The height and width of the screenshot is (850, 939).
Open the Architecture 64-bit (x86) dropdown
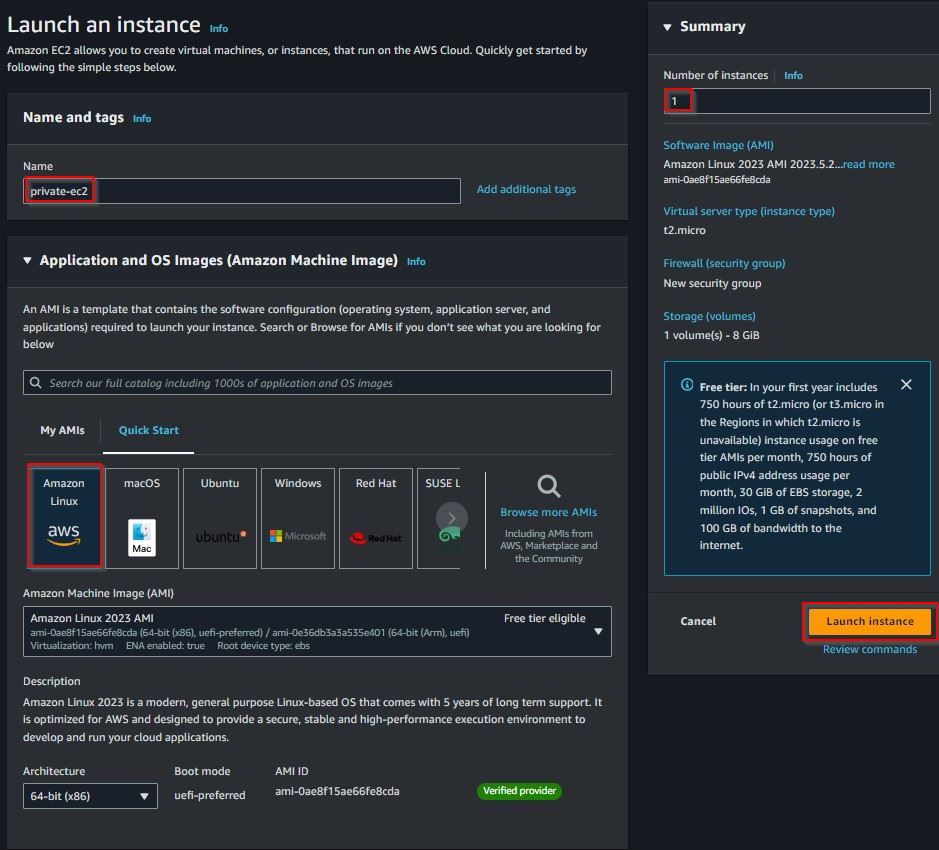90,796
